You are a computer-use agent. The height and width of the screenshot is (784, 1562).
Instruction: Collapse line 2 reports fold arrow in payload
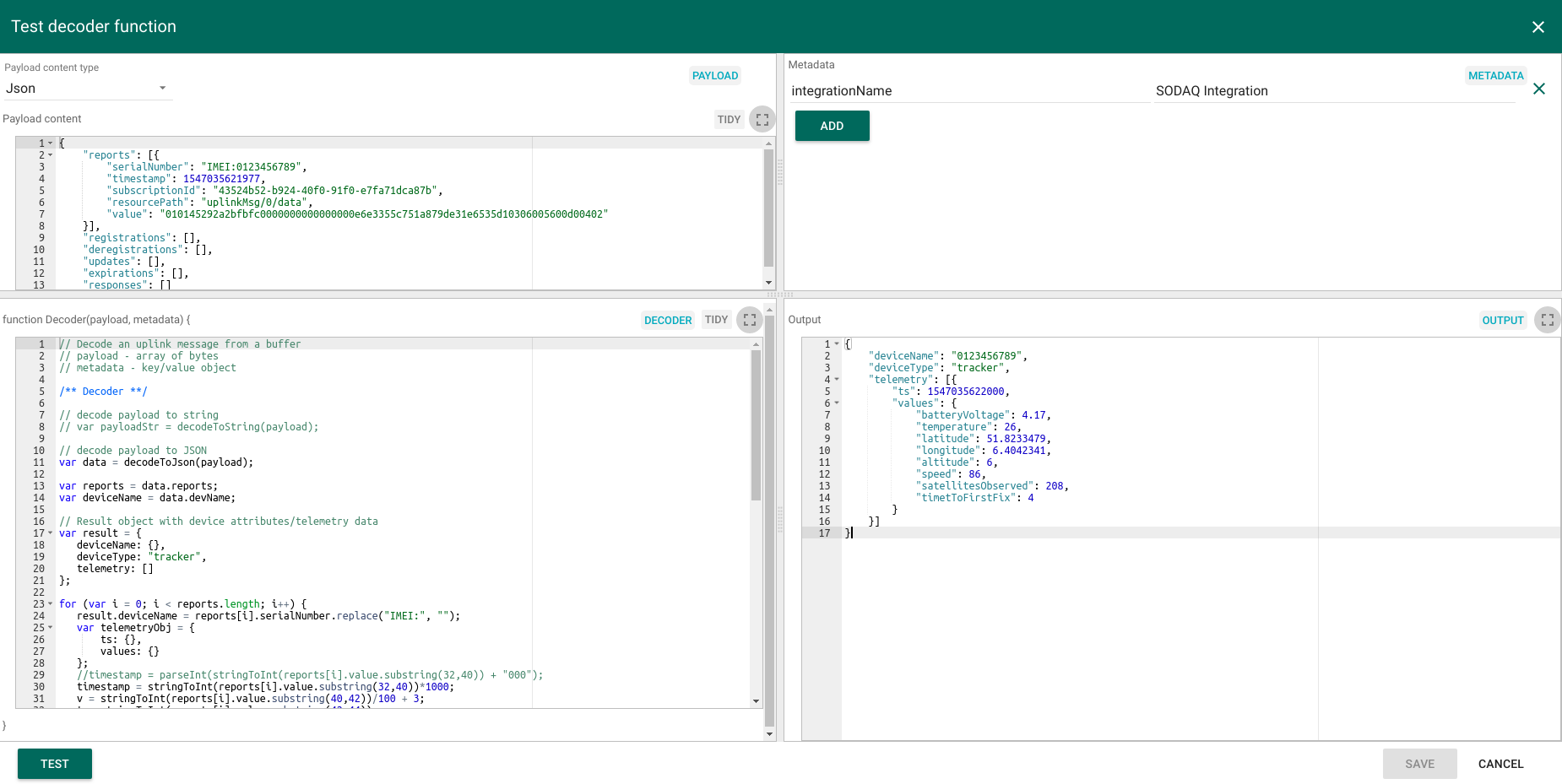[51, 155]
